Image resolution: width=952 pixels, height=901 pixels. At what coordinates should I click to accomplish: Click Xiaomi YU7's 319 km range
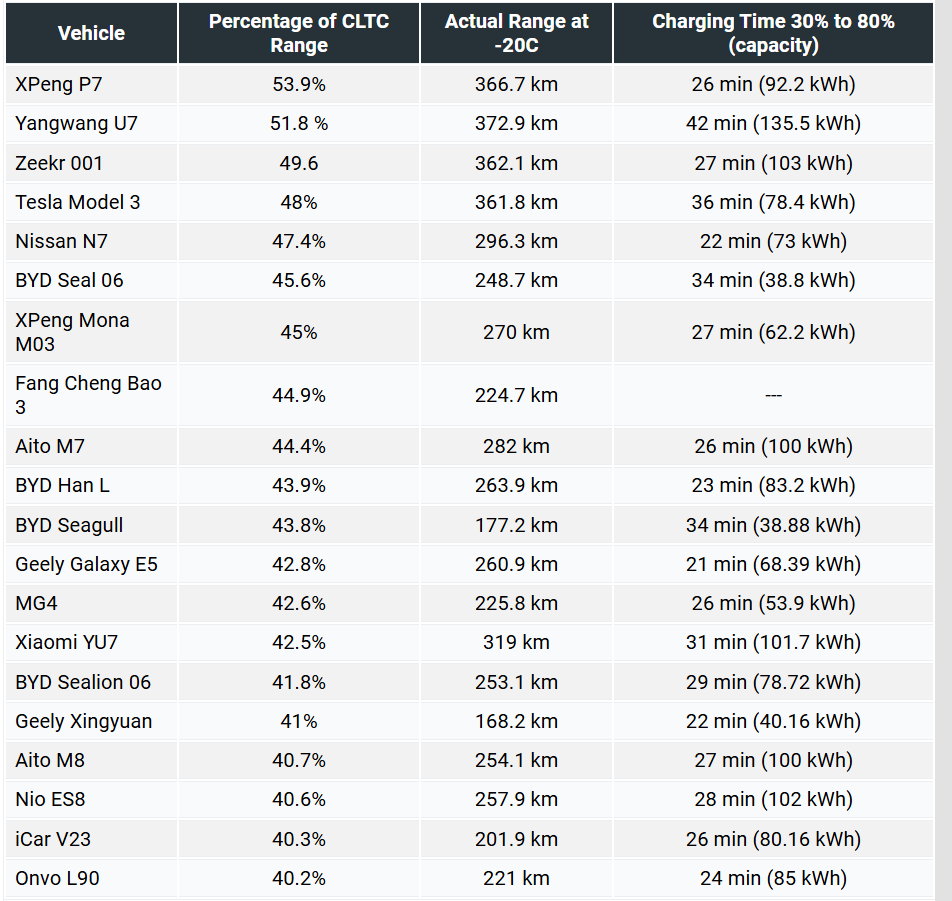(x=516, y=642)
